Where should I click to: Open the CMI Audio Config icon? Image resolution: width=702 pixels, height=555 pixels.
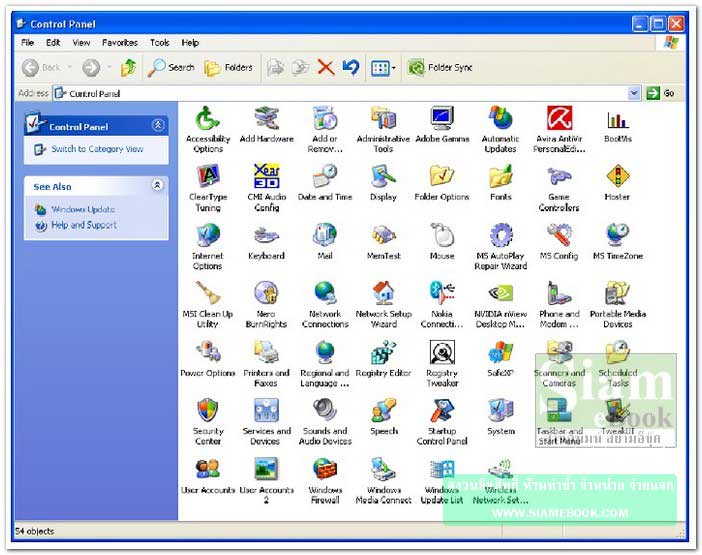click(266, 176)
